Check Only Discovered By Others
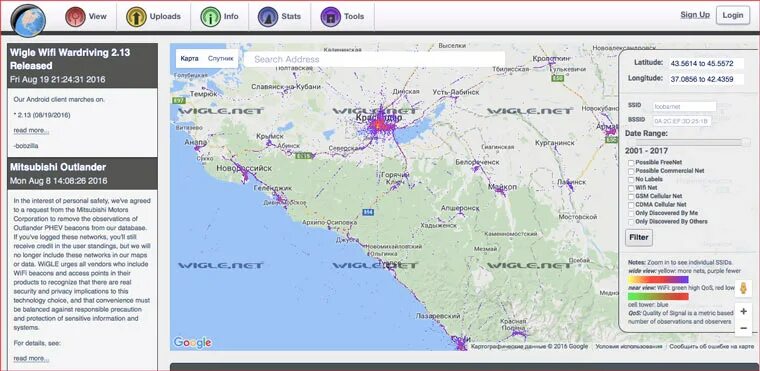The image size is (760, 371). coord(631,222)
